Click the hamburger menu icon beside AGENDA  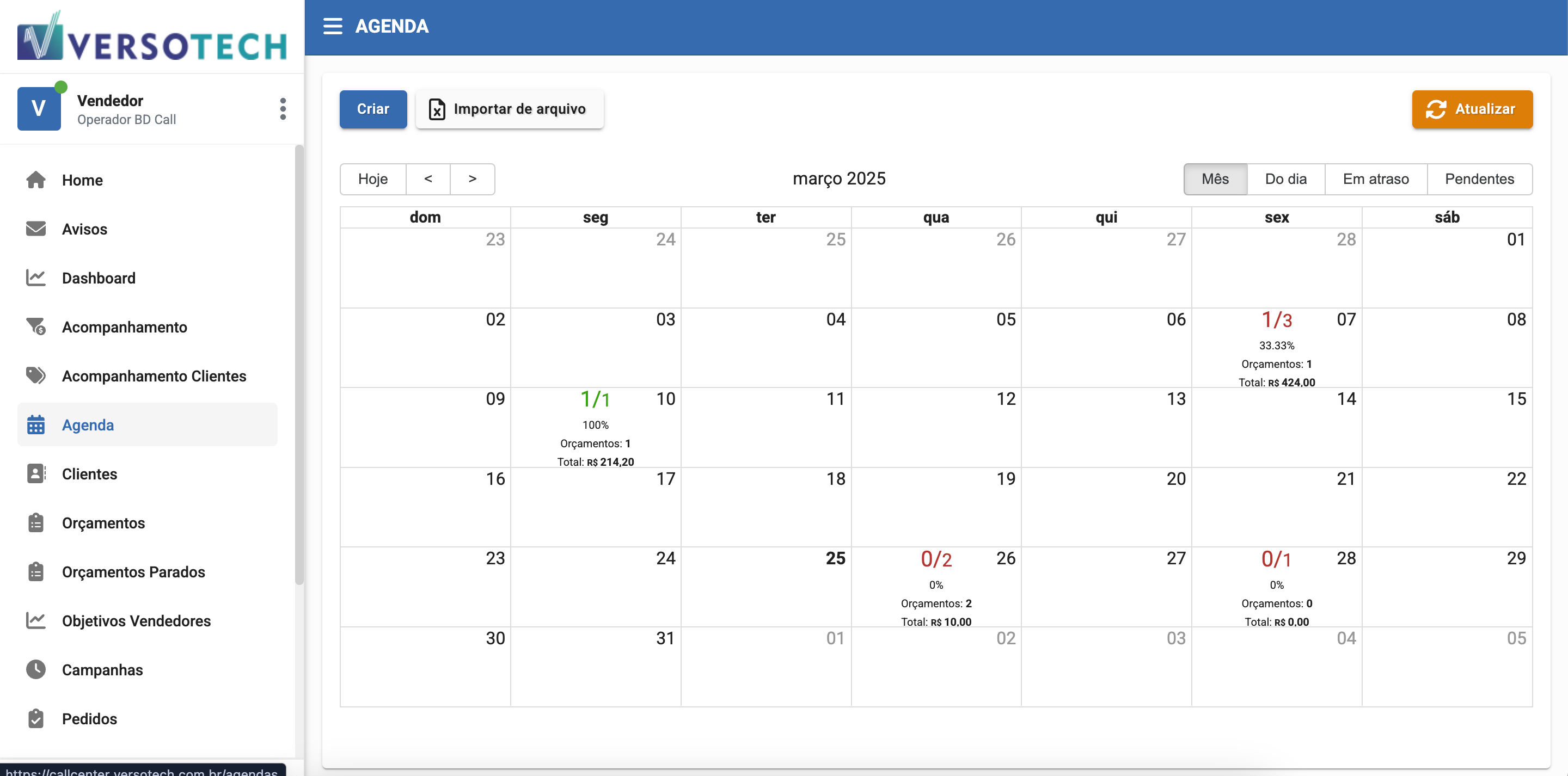332,26
